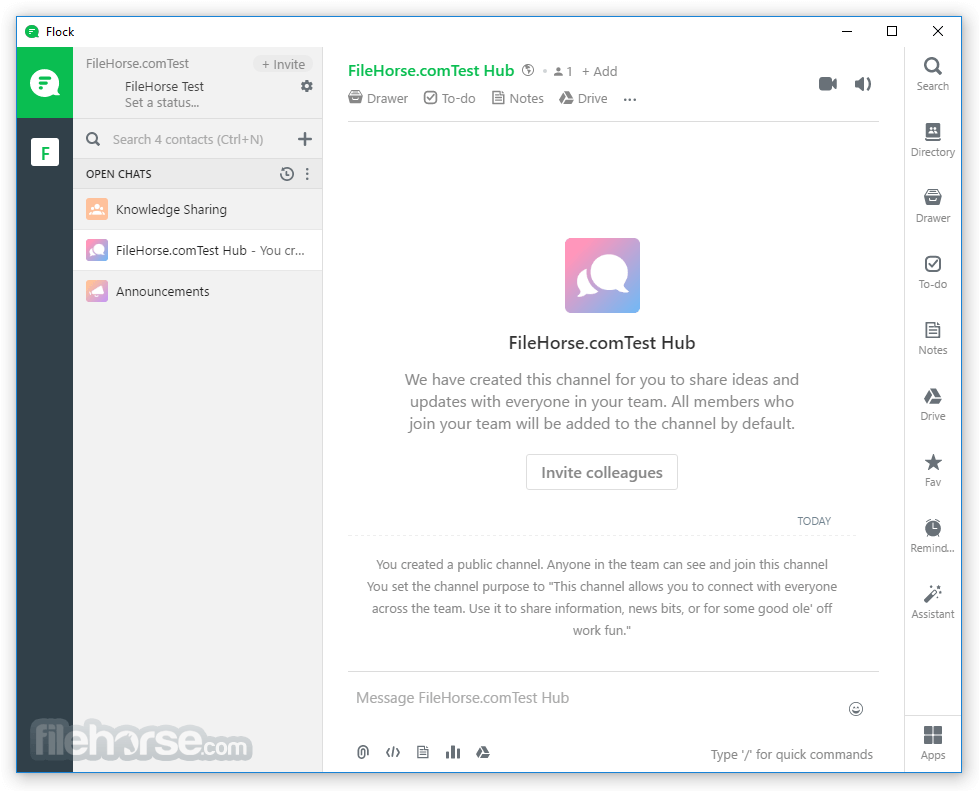Open Directory in right sidebar
The width and height of the screenshot is (979, 791).
(x=933, y=140)
